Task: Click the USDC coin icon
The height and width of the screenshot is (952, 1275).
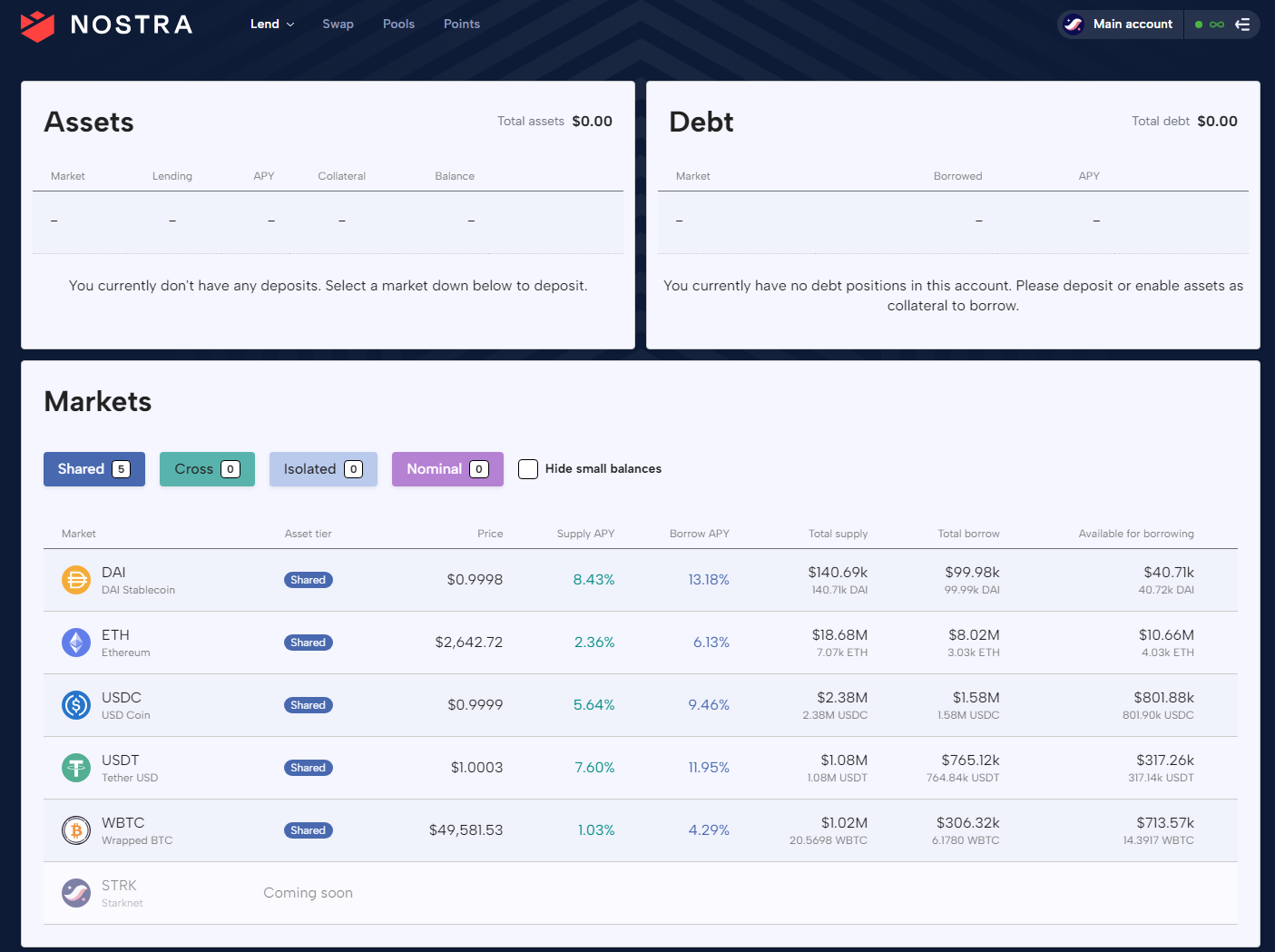Action: 76,705
